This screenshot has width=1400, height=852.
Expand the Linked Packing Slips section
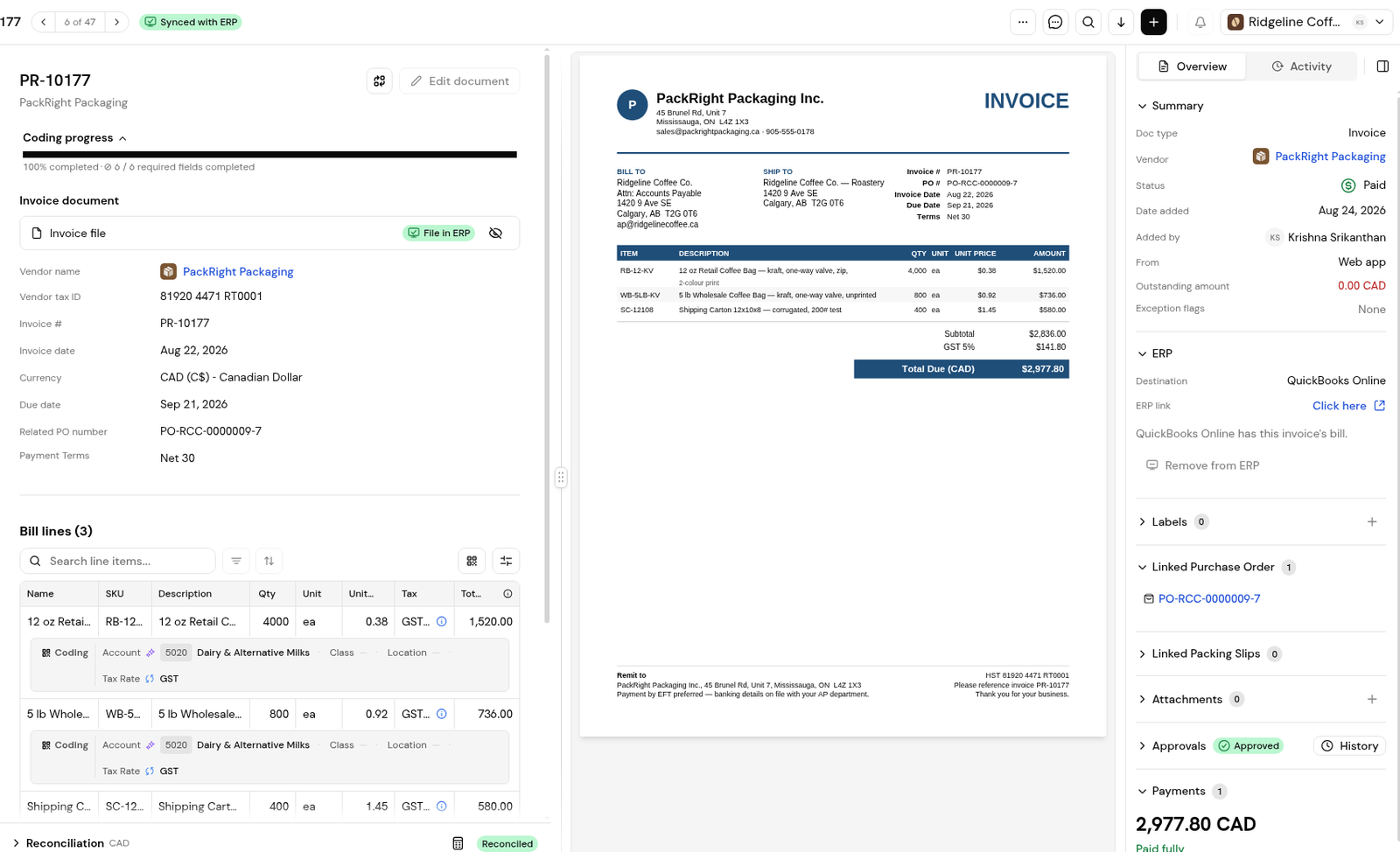pos(1142,653)
